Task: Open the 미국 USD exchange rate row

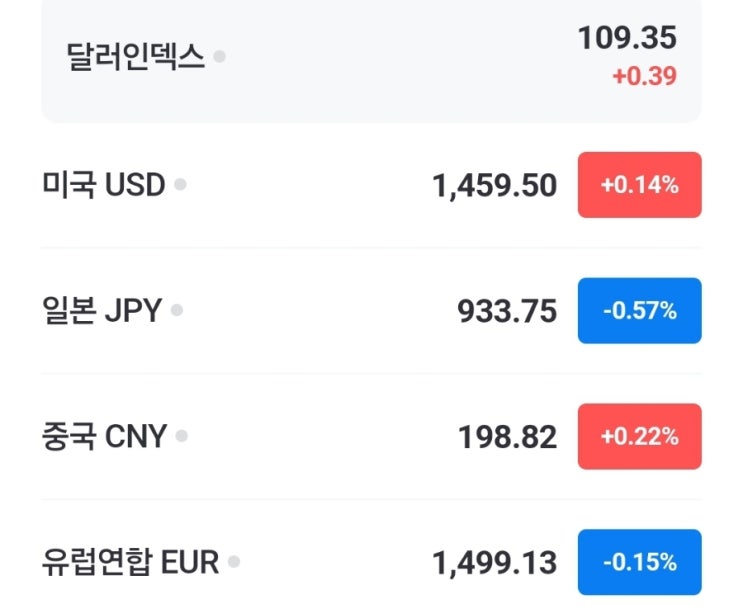Action: [104, 185]
